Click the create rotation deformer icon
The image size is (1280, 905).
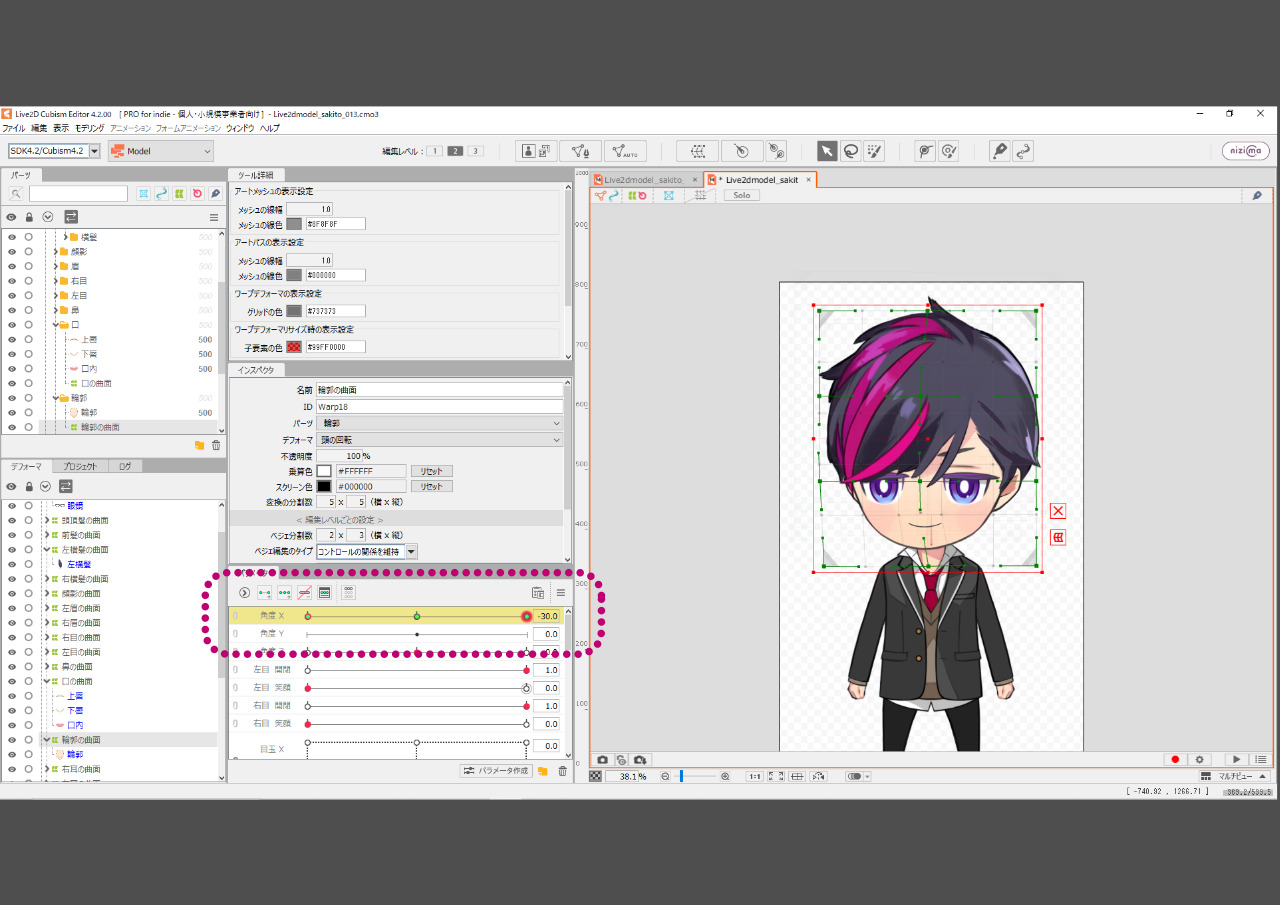[x=741, y=151]
